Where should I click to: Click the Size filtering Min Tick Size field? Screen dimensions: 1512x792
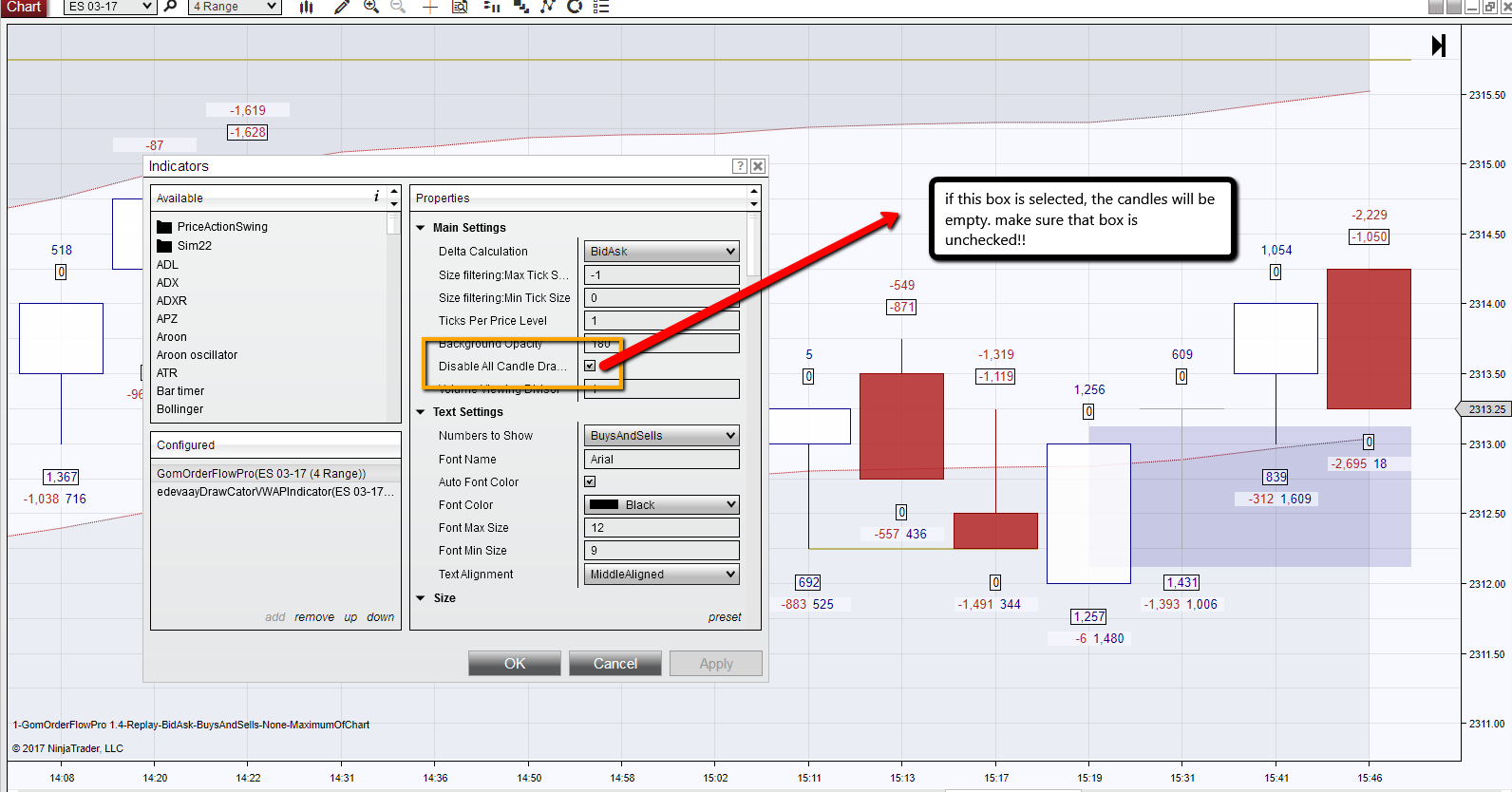[x=661, y=298]
